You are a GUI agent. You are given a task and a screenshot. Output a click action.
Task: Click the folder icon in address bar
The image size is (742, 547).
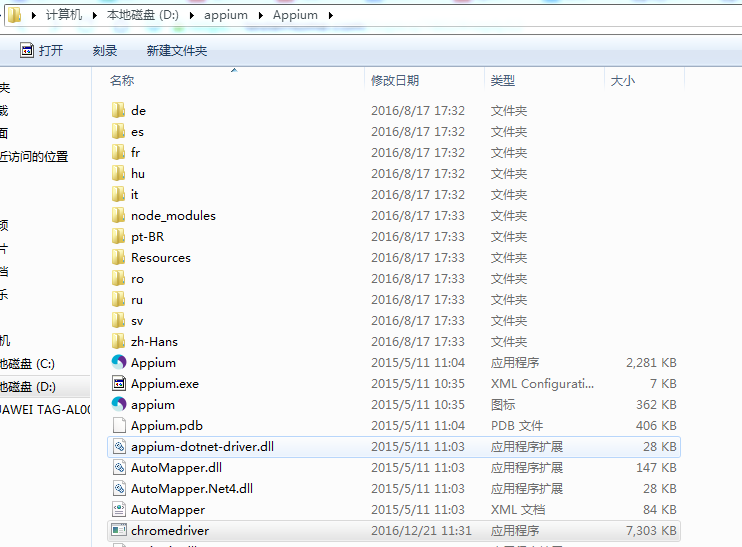pyautogui.click(x=14, y=15)
